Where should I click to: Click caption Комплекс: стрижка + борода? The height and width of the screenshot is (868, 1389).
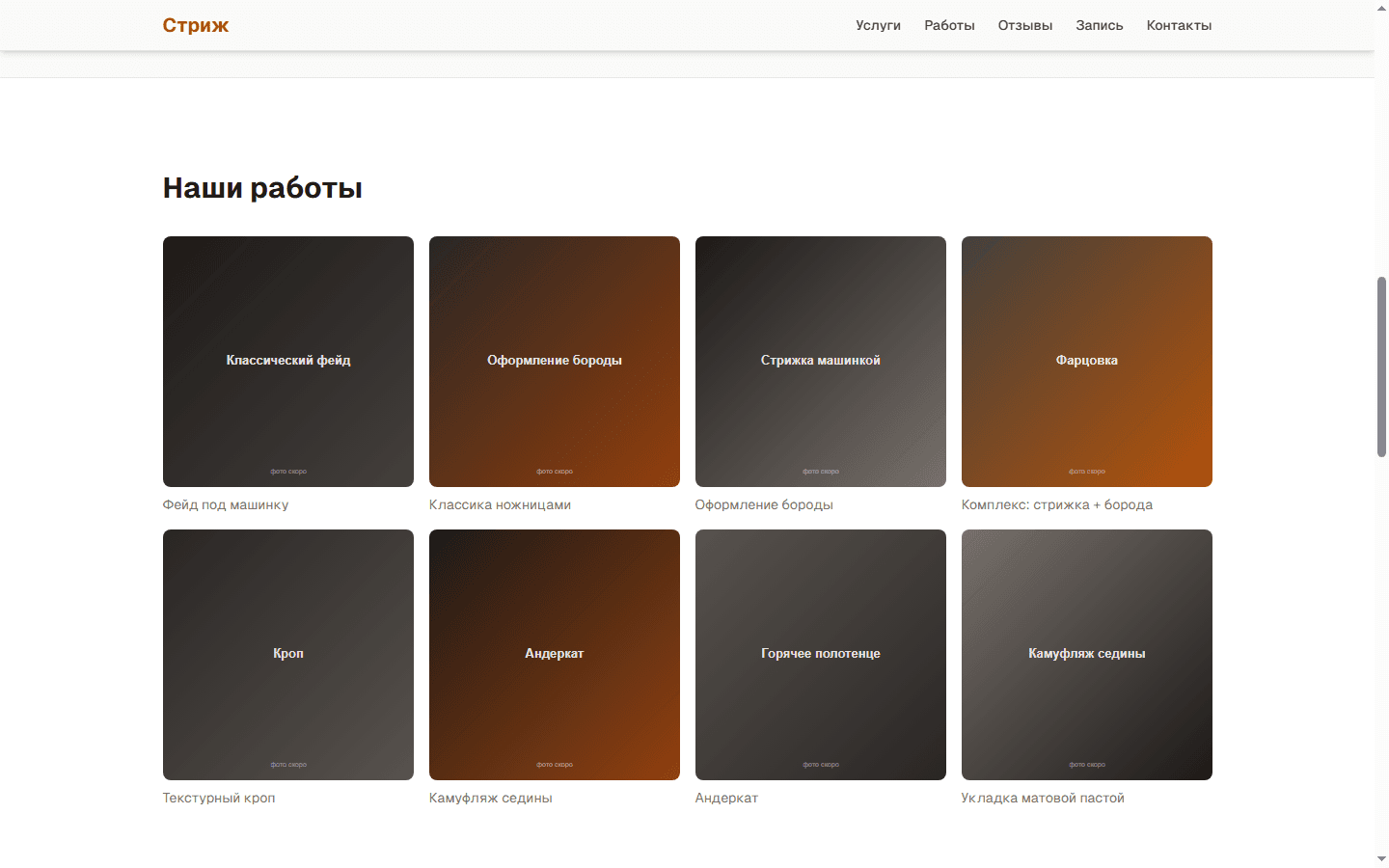1057,504
